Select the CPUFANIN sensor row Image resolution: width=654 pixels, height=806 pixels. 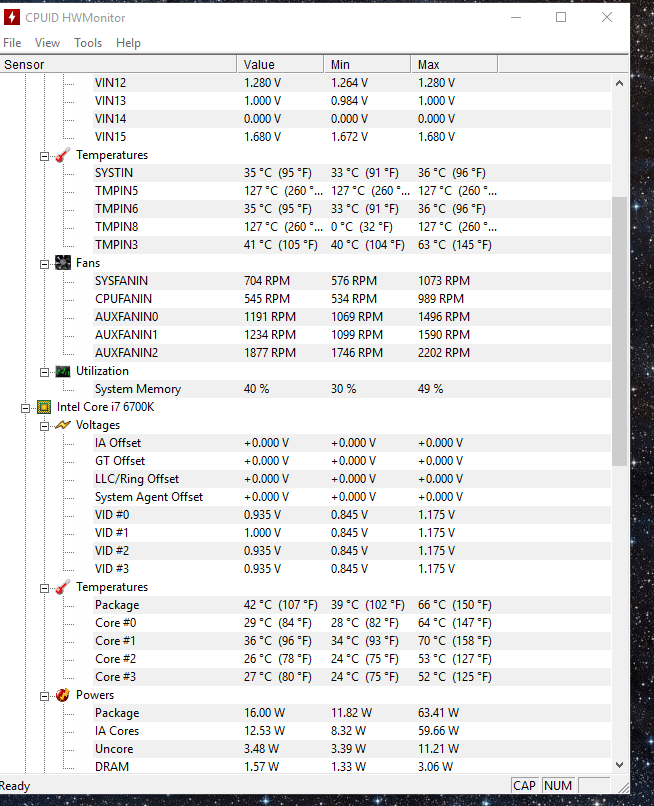point(123,299)
